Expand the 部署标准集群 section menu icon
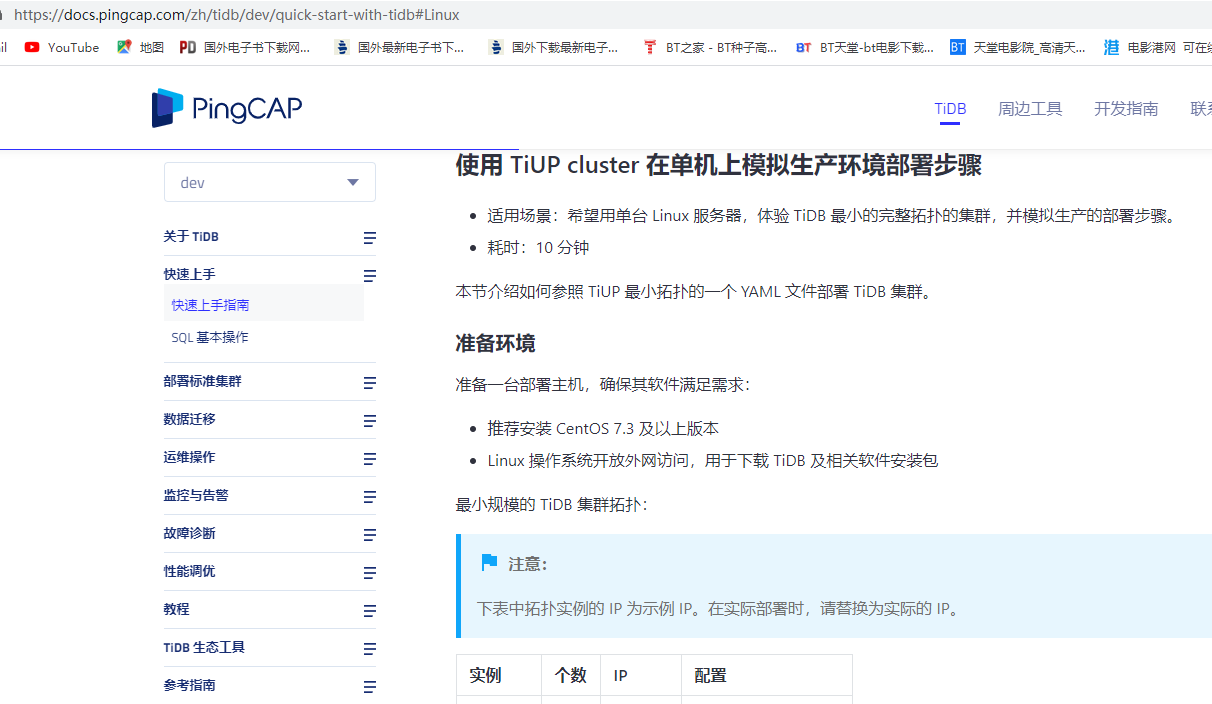The image size is (1212, 704). point(370,383)
